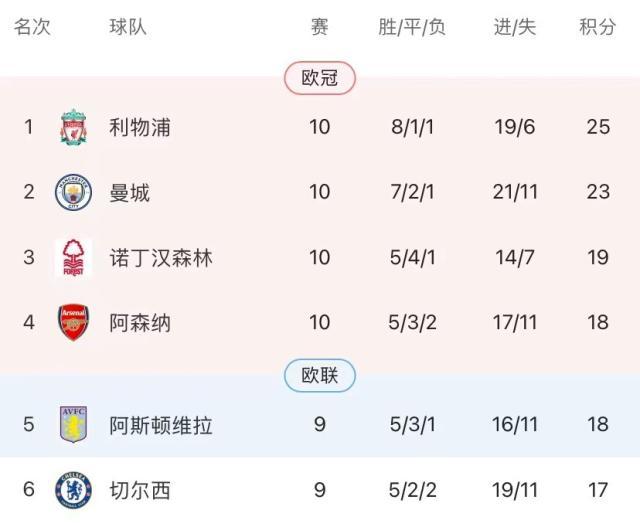Screen dimensions: 640x527
Task: Click the Arsenal club crest icon
Action: click(x=72, y=323)
